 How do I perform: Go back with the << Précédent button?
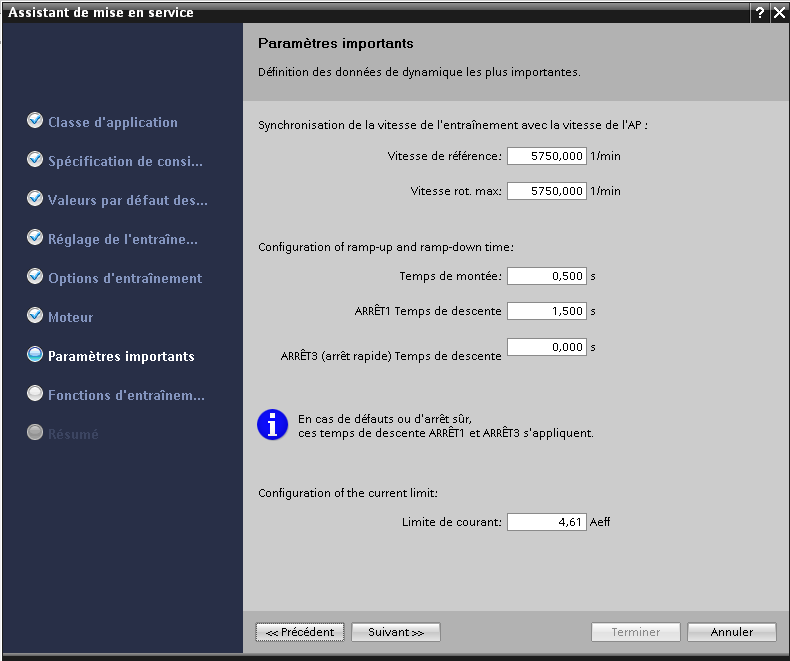point(300,632)
